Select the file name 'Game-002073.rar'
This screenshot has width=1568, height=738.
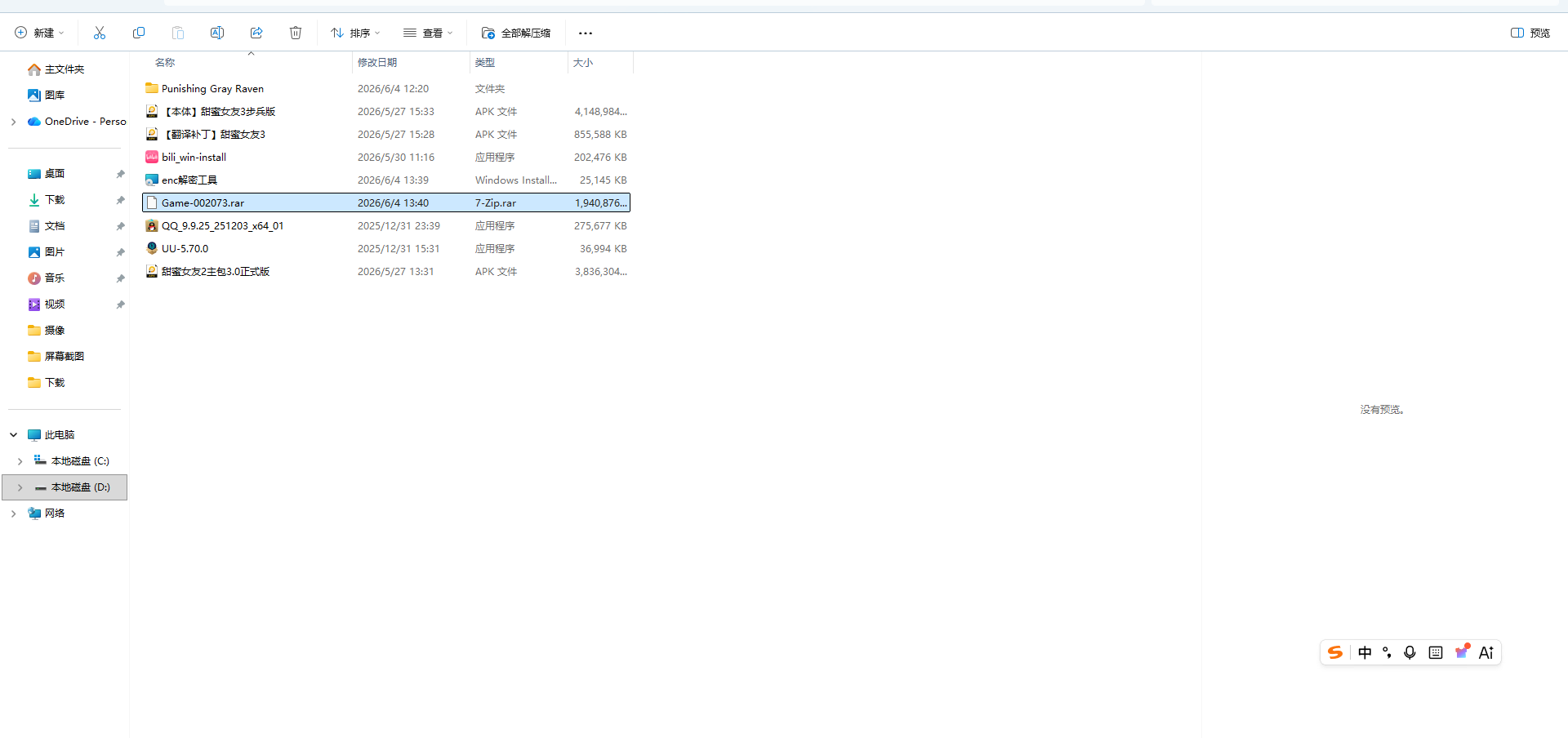[x=203, y=202]
